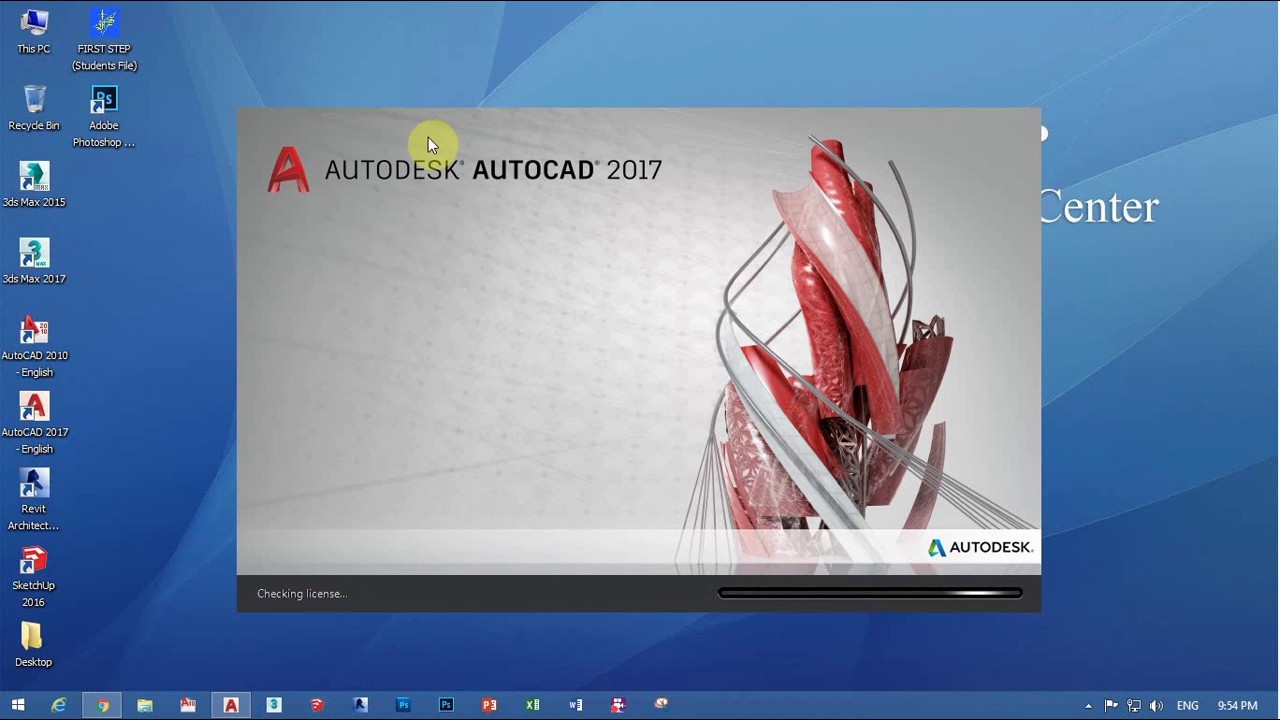Viewport: 1280px width, 720px height.
Task: Open Word from the taskbar
Action: (x=575, y=705)
